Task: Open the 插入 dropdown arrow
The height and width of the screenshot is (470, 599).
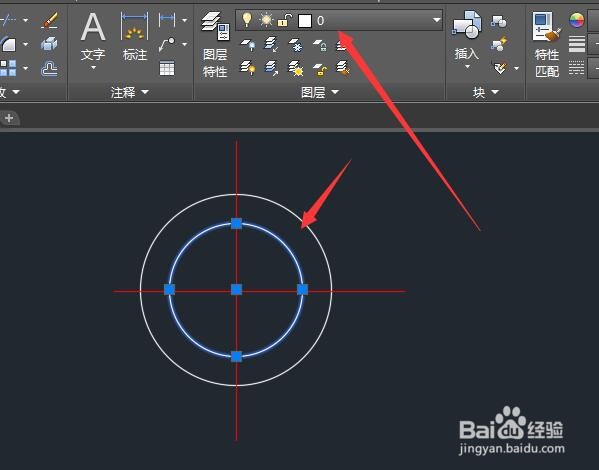Action: point(467,67)
